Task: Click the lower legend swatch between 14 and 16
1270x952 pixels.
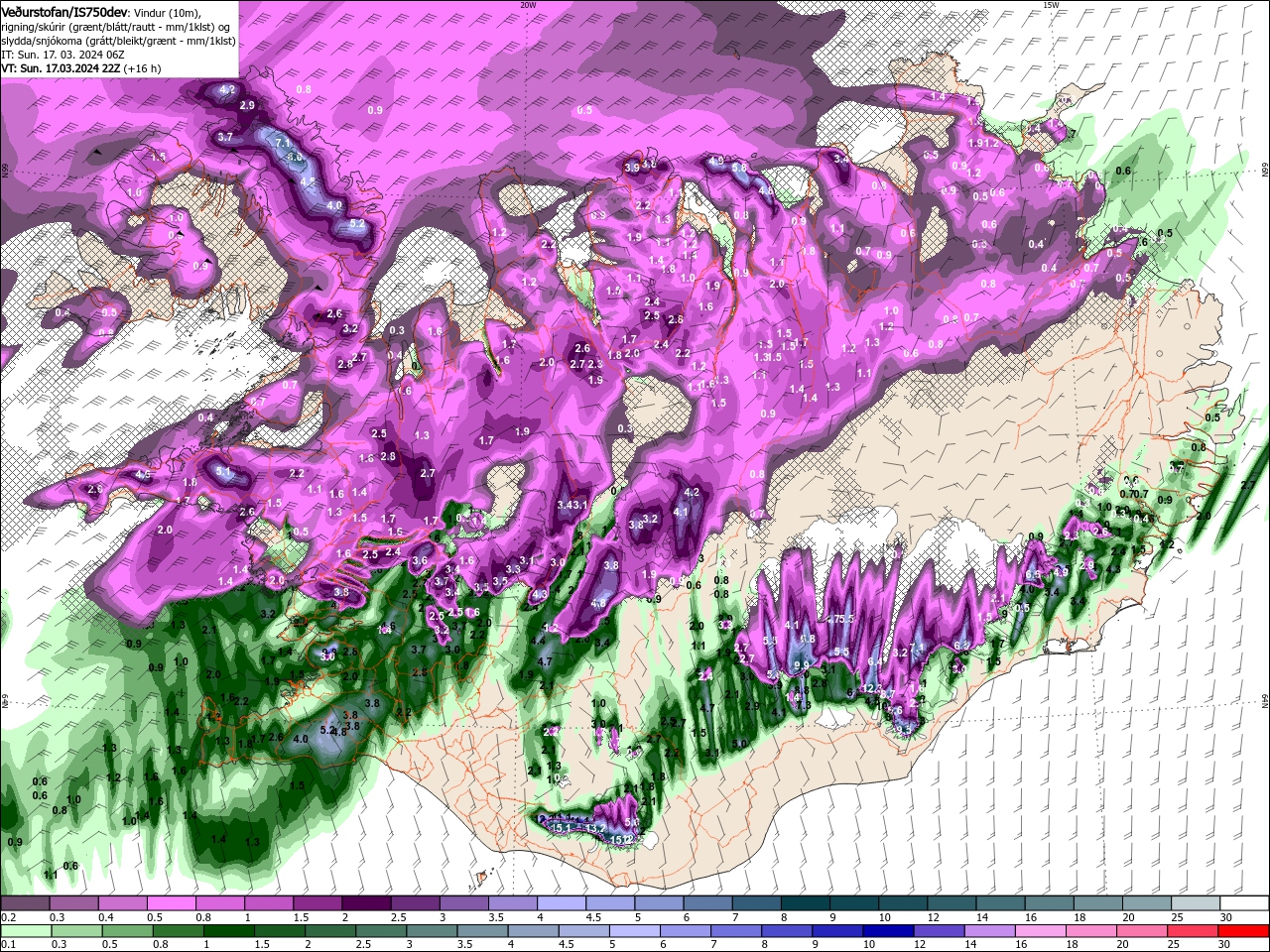Action: coord(990,931)
